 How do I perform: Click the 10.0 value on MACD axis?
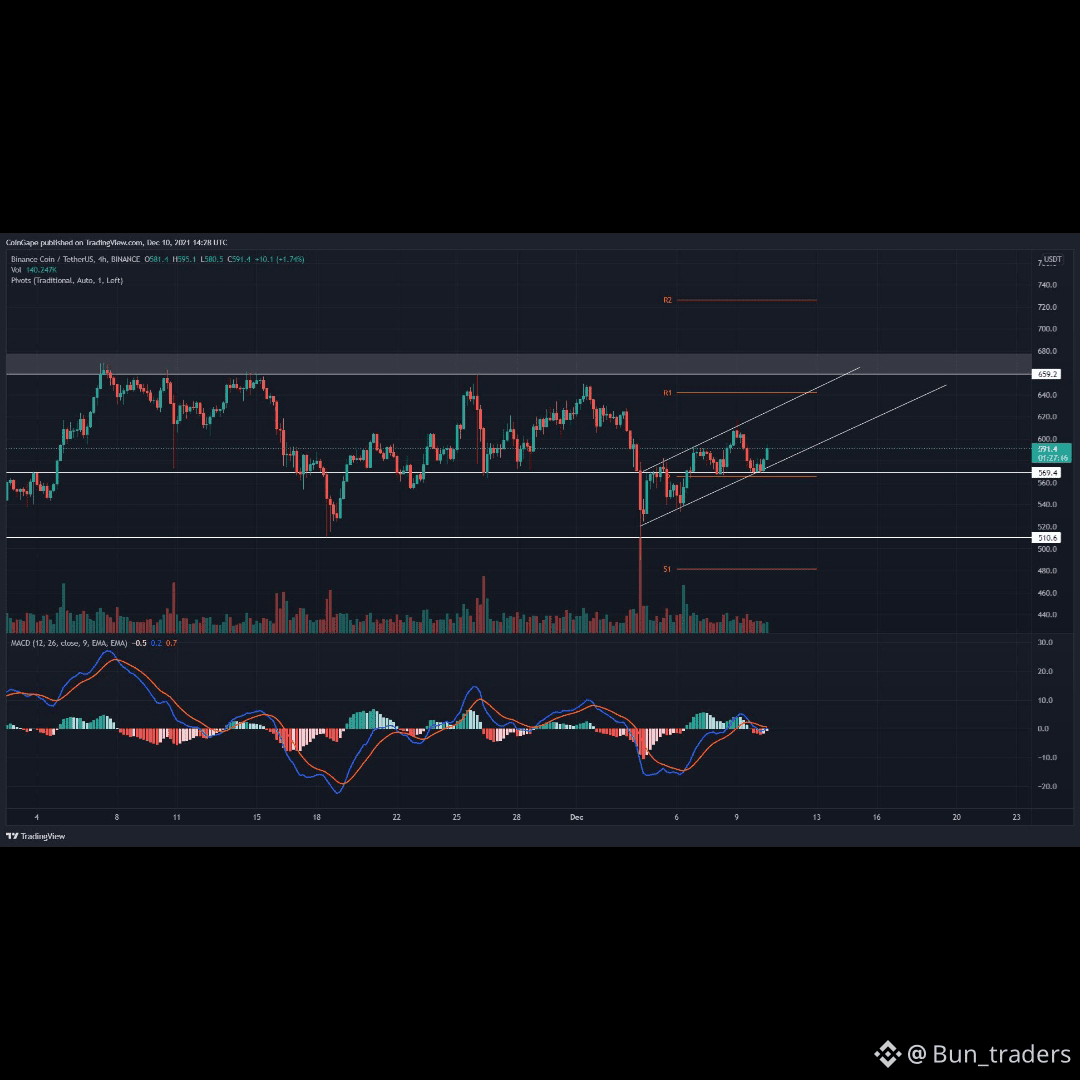point(1045,700)
